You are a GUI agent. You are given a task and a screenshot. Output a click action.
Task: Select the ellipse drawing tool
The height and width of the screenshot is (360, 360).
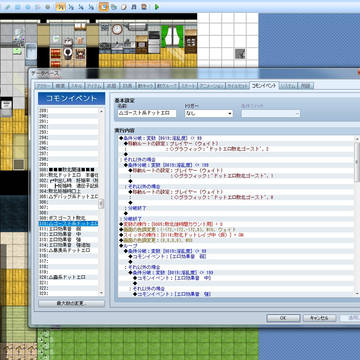[x=28, y=7]
